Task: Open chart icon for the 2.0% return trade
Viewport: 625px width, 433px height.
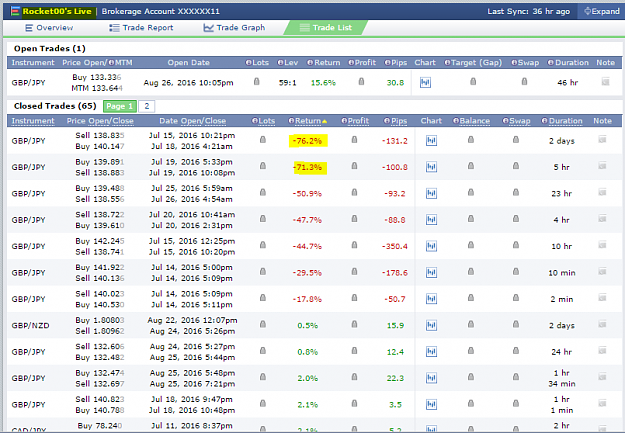Action: [x=431, y=378]
